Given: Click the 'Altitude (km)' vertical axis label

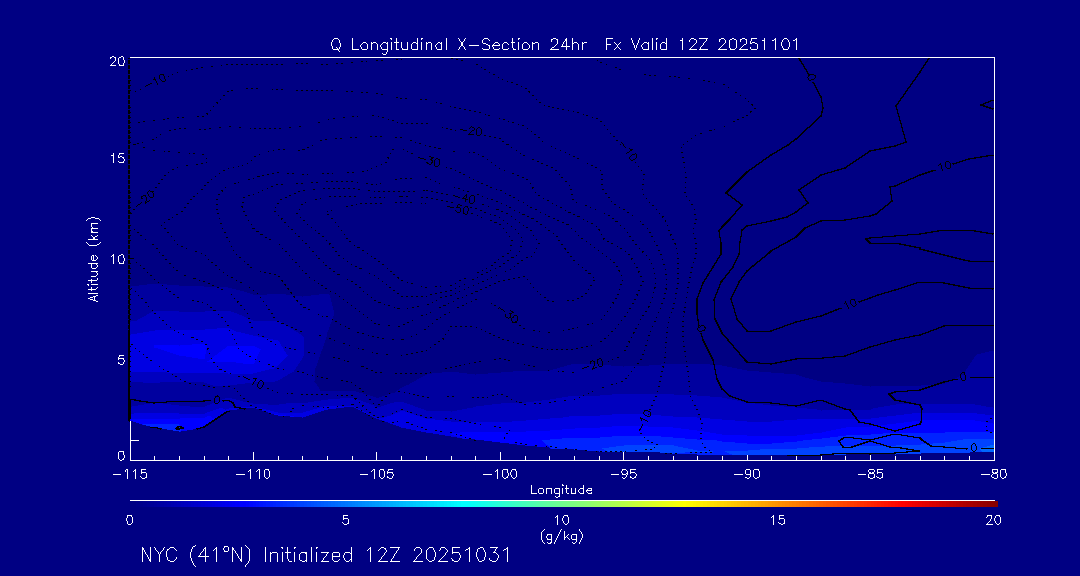Looking at the screenshot, I should click(x=94, y=257).
